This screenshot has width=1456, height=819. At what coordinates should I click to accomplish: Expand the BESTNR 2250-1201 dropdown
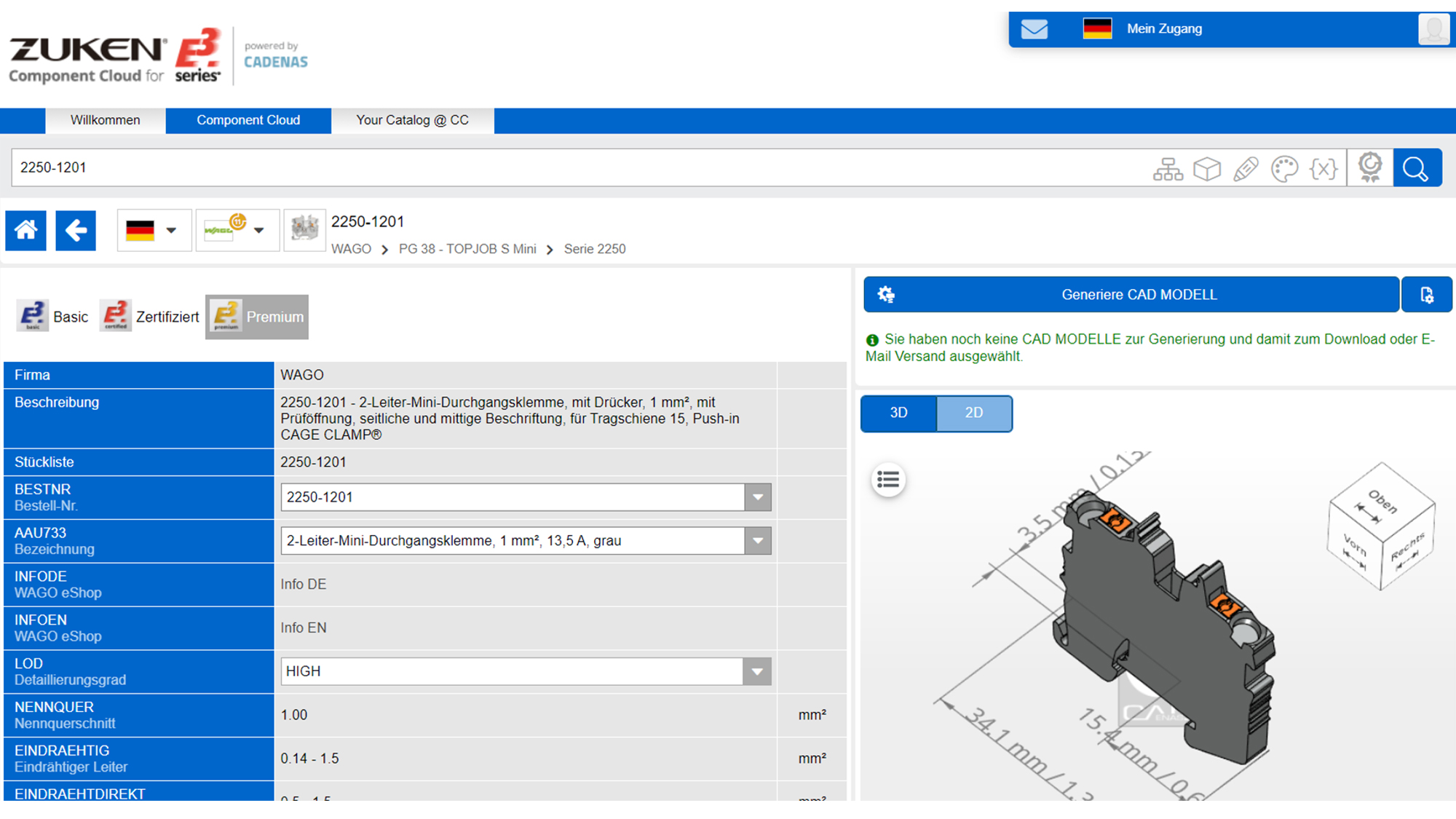758,497
